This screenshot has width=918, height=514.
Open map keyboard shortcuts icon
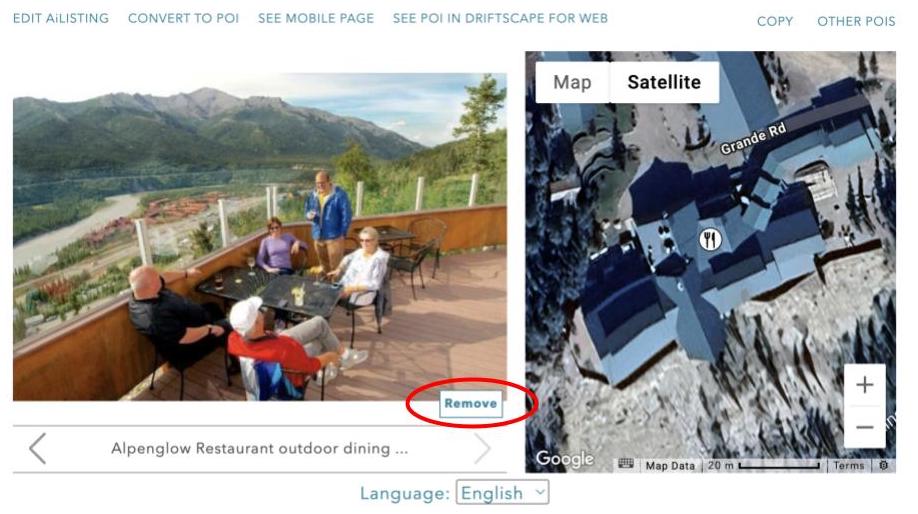tap(625, 465)
